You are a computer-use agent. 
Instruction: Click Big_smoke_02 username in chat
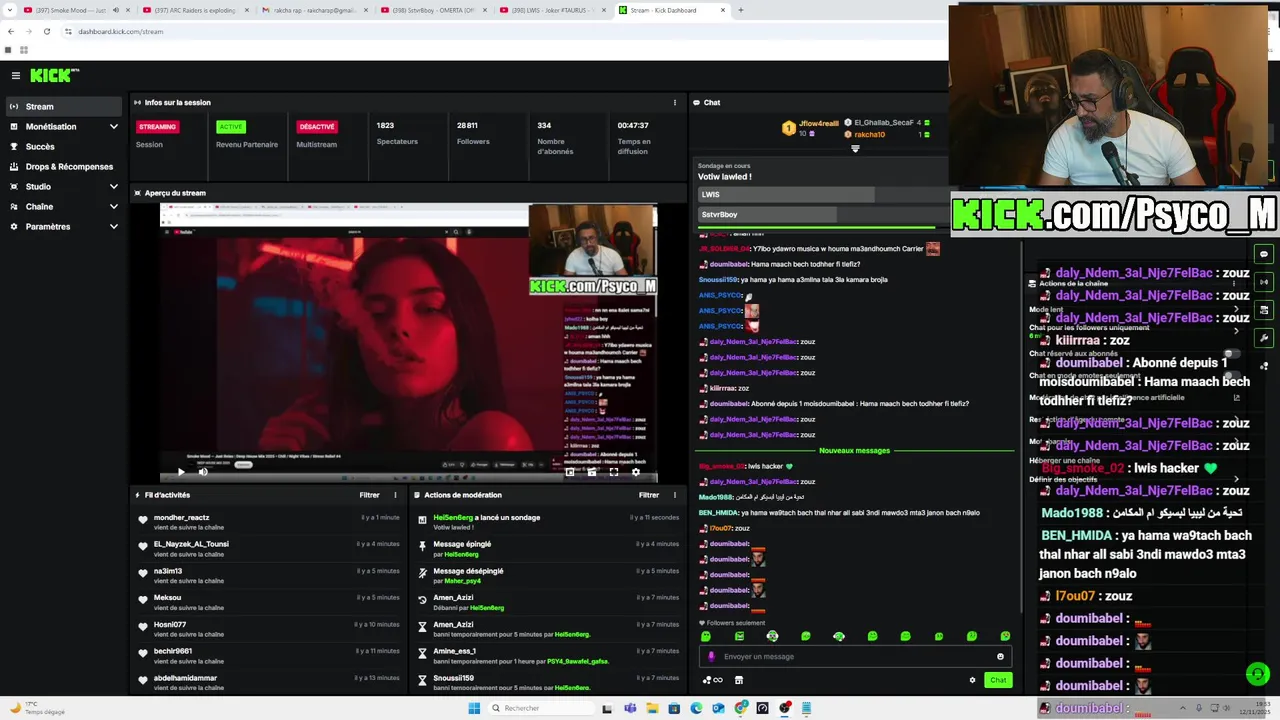coord(721,466)
